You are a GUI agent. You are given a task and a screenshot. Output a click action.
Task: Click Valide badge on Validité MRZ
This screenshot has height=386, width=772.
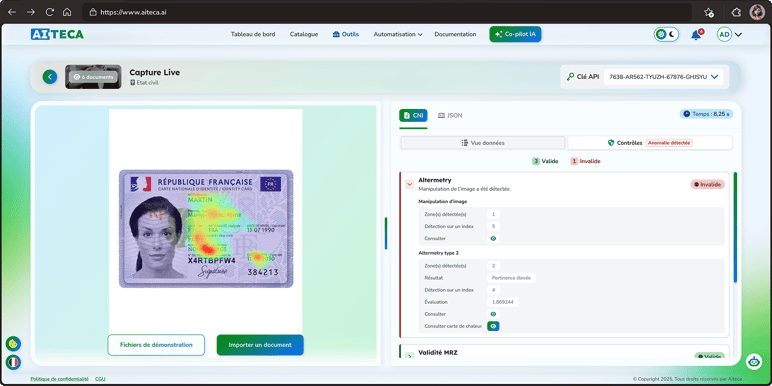709,356
